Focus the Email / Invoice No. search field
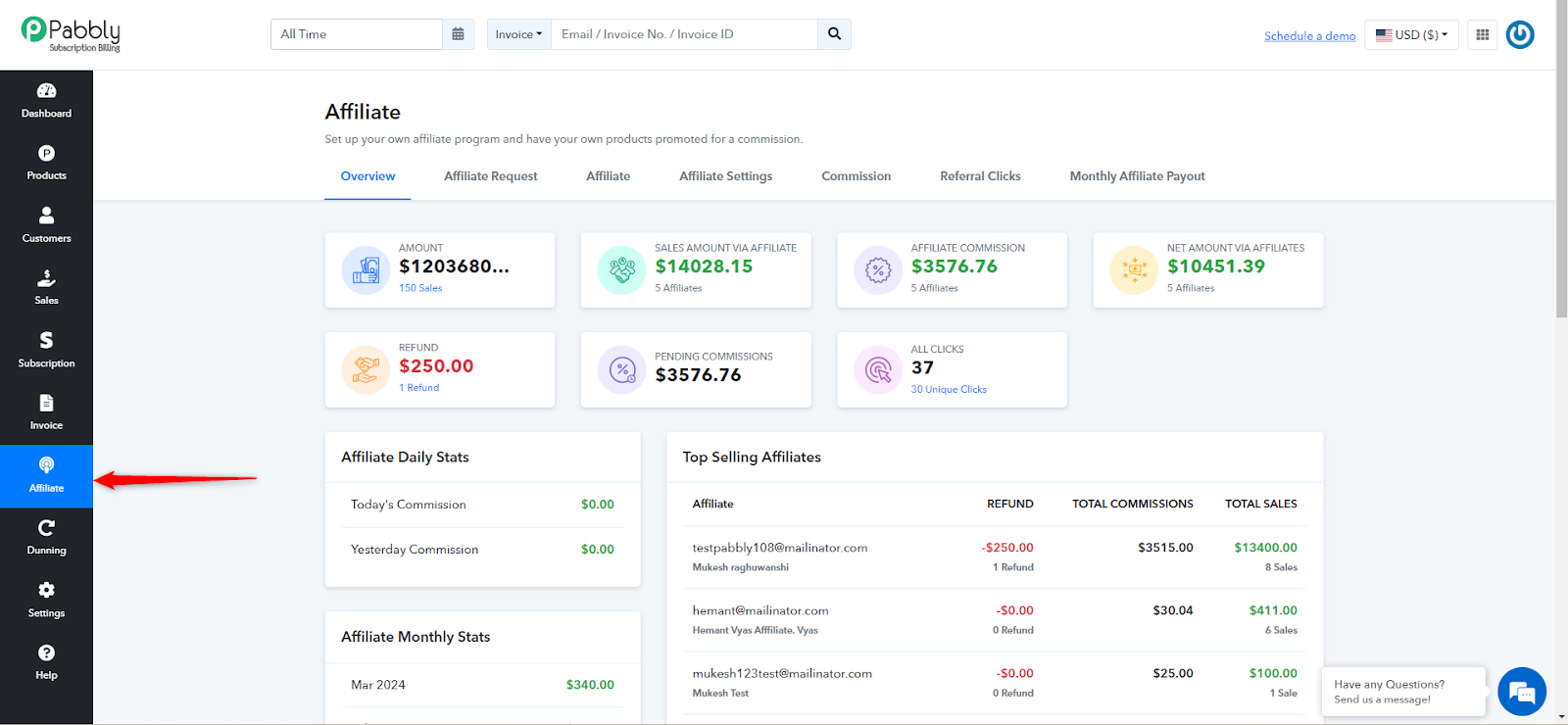The width and height of the screenshot is (1568, 725). (684, 34)
